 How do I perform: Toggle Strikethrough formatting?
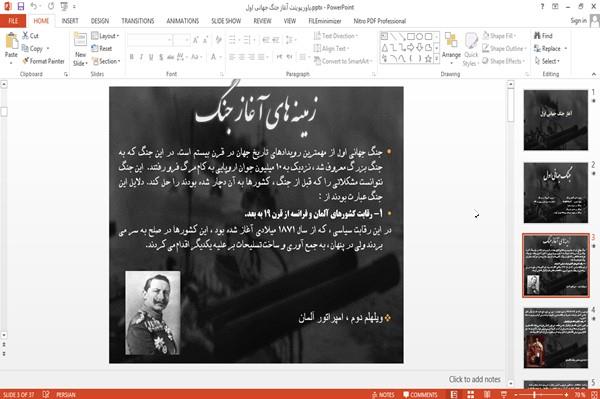click(x=170, y=57)
